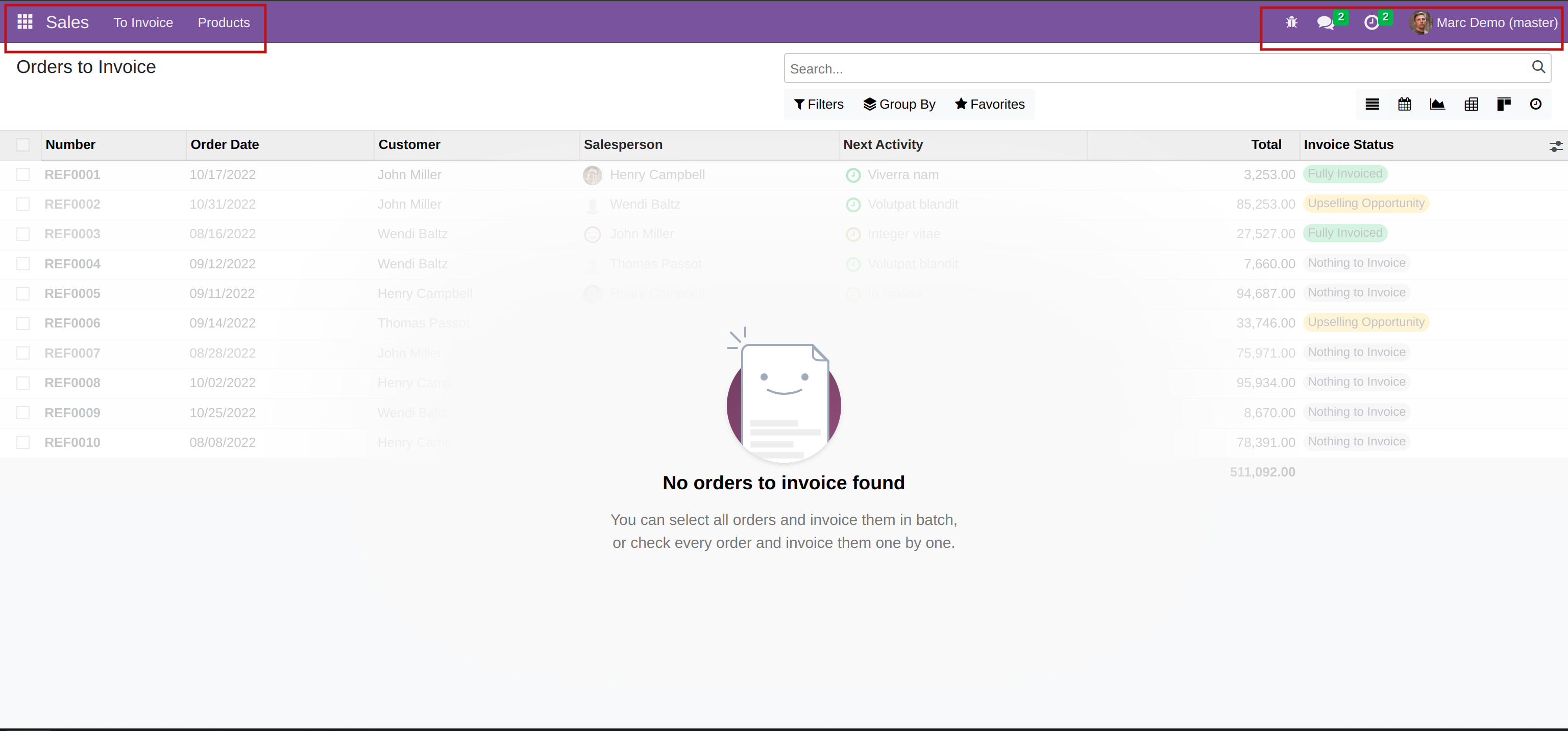This screenshot has height=731, width=1568.
Task: Open the activities clock icon in navbar
Action: click(1371, 23)
